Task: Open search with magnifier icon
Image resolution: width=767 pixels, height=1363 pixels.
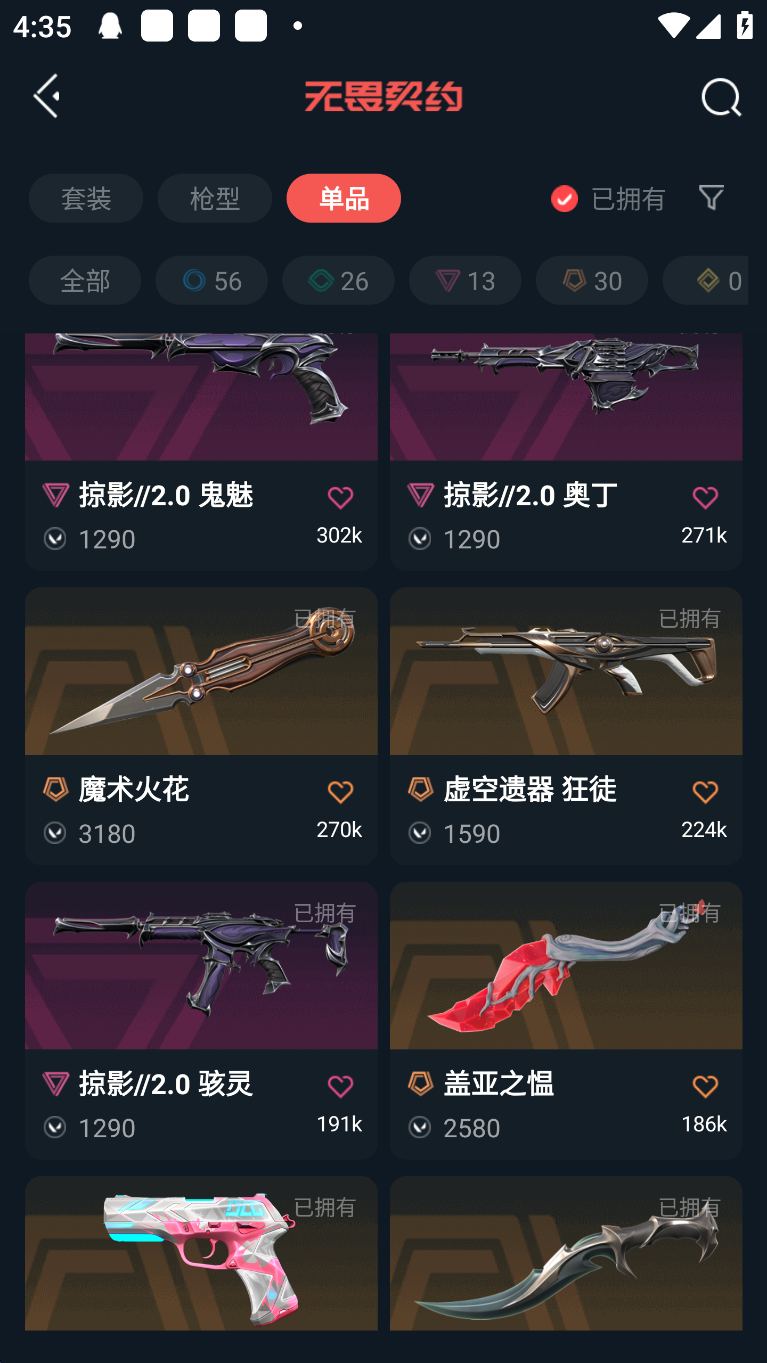Action: [x=721, y=98]
